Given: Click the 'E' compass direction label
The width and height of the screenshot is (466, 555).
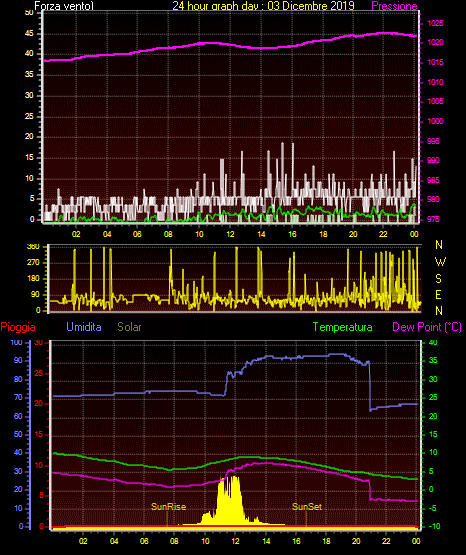Looking at the screenshot, I should (x=438, y=294).
